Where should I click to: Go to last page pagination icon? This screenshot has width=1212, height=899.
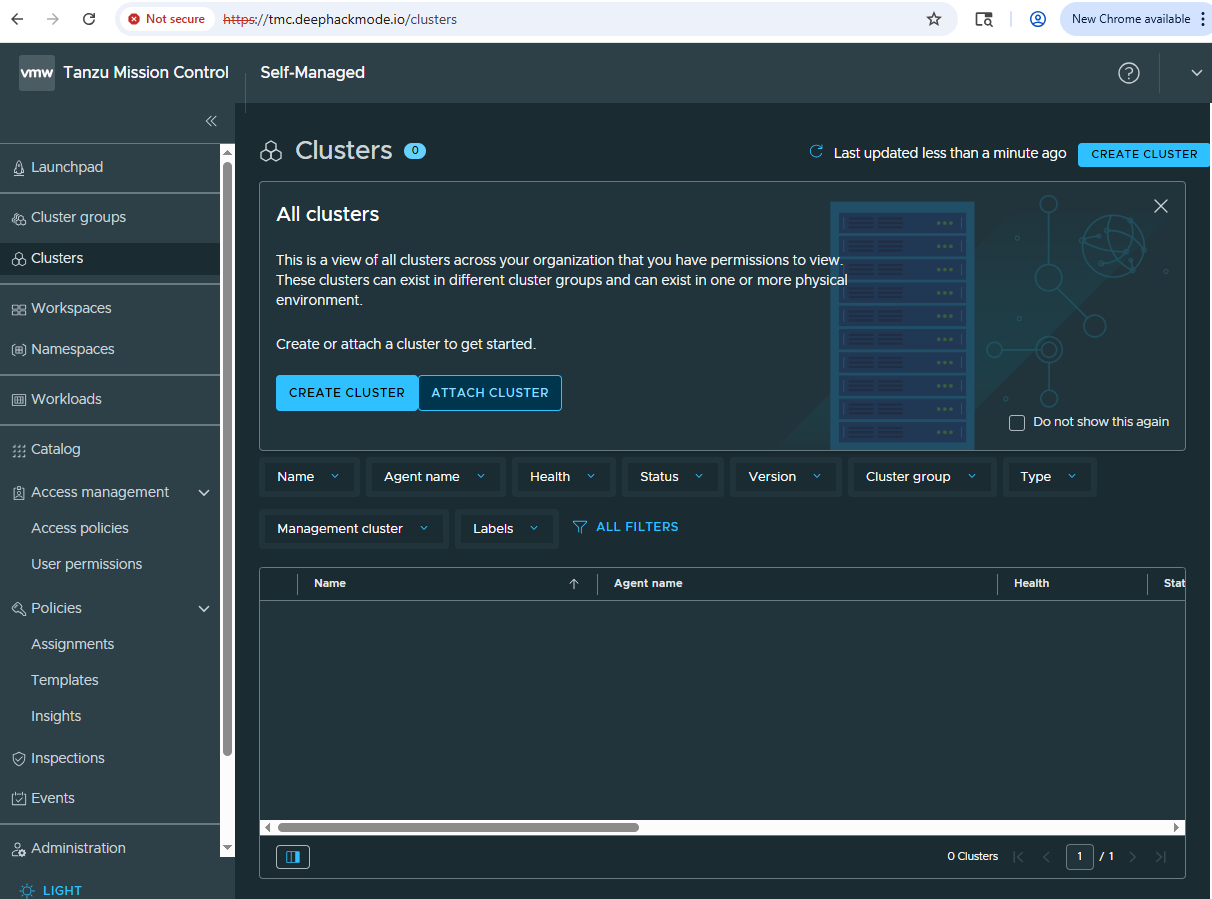click(1161, 857)
